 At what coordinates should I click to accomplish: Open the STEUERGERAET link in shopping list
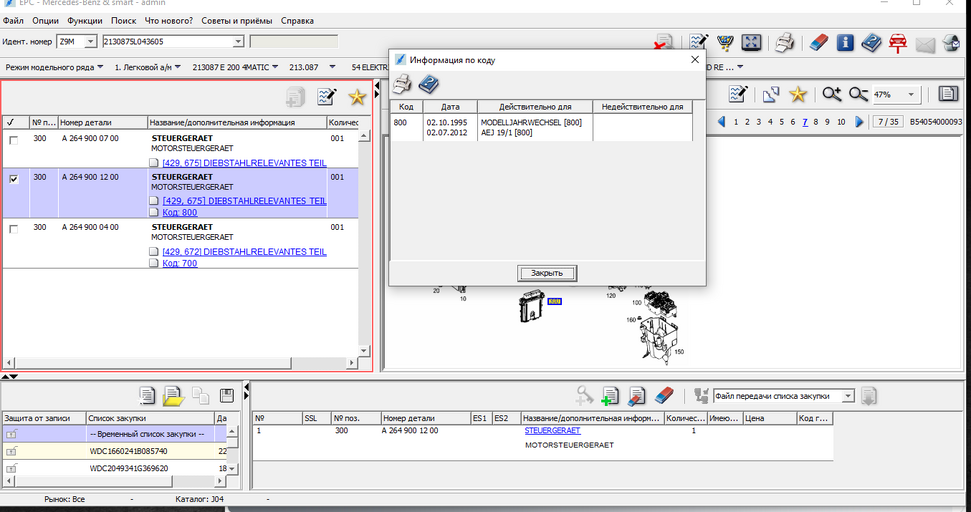(552, 430)
